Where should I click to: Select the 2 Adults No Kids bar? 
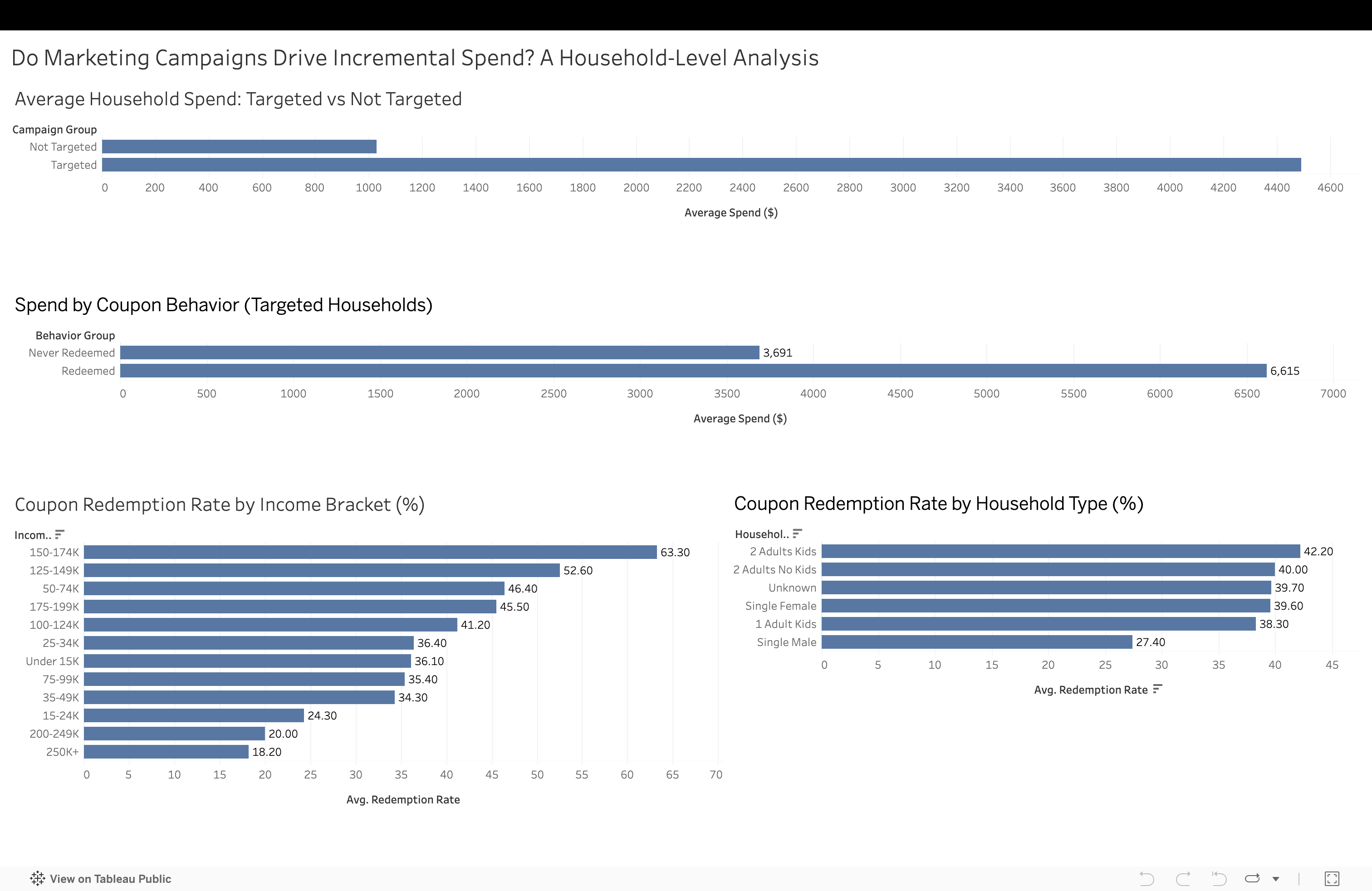[1048, 569]
